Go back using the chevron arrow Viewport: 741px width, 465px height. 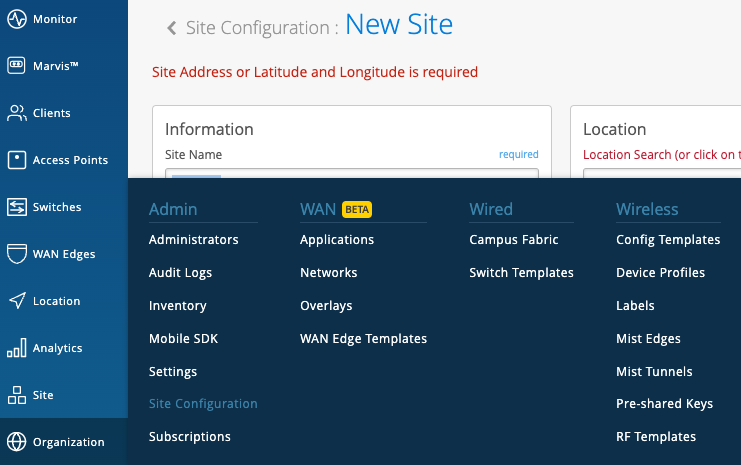(x=171, y=28)
